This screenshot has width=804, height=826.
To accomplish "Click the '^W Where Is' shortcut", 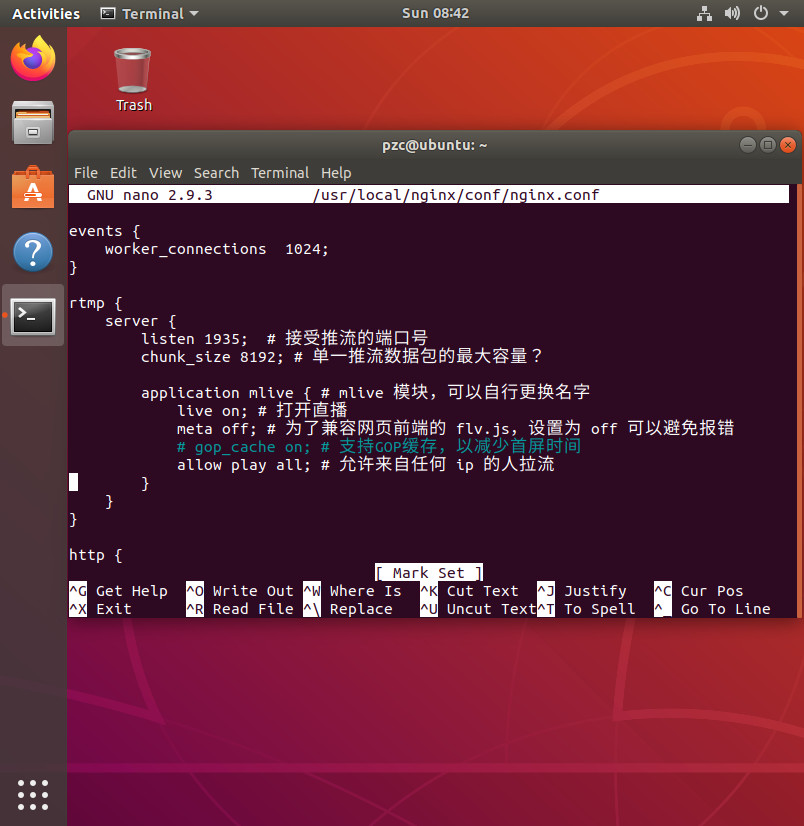I will click(352, 591).
